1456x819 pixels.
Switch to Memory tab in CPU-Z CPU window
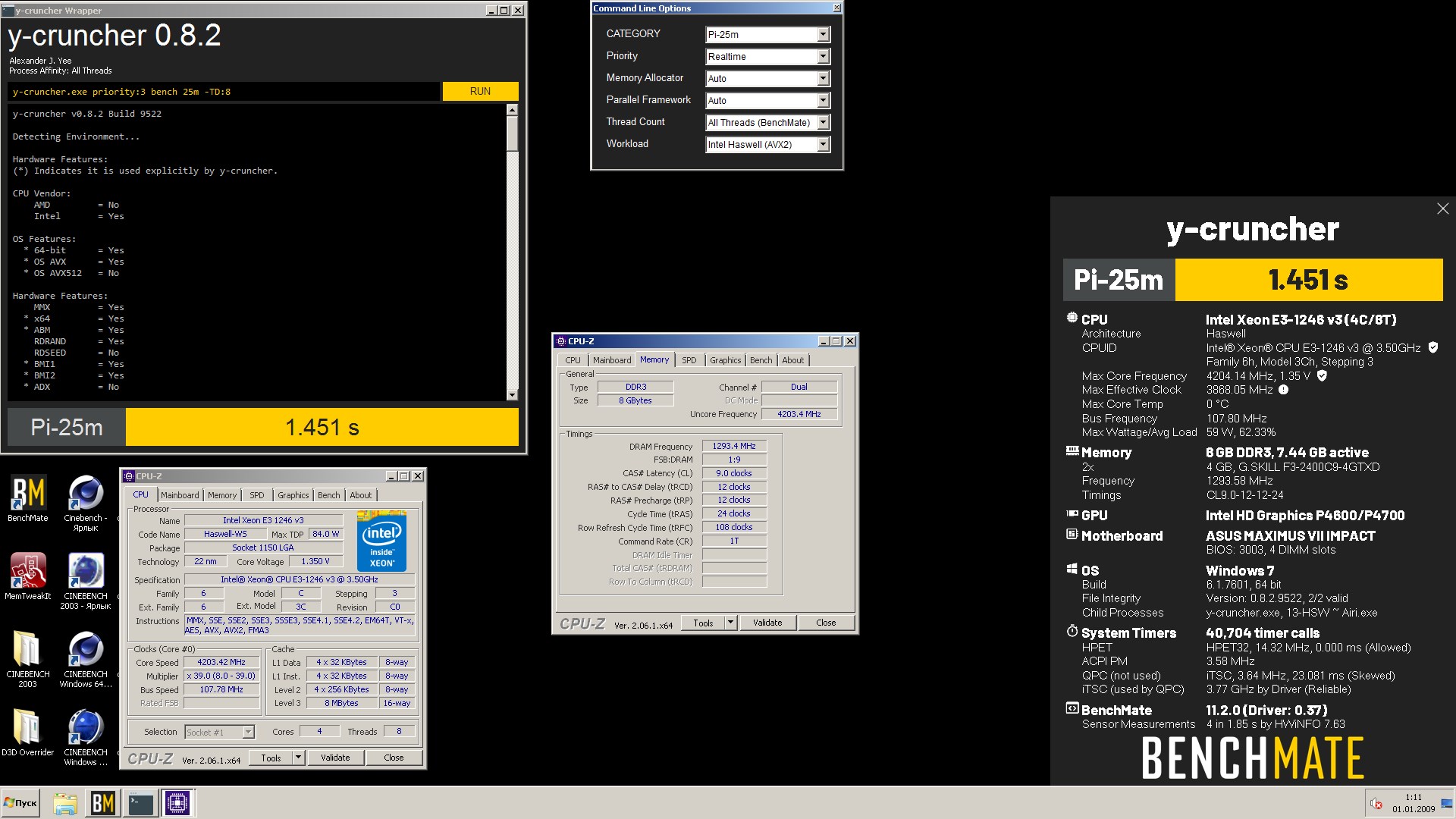point(222,495)
